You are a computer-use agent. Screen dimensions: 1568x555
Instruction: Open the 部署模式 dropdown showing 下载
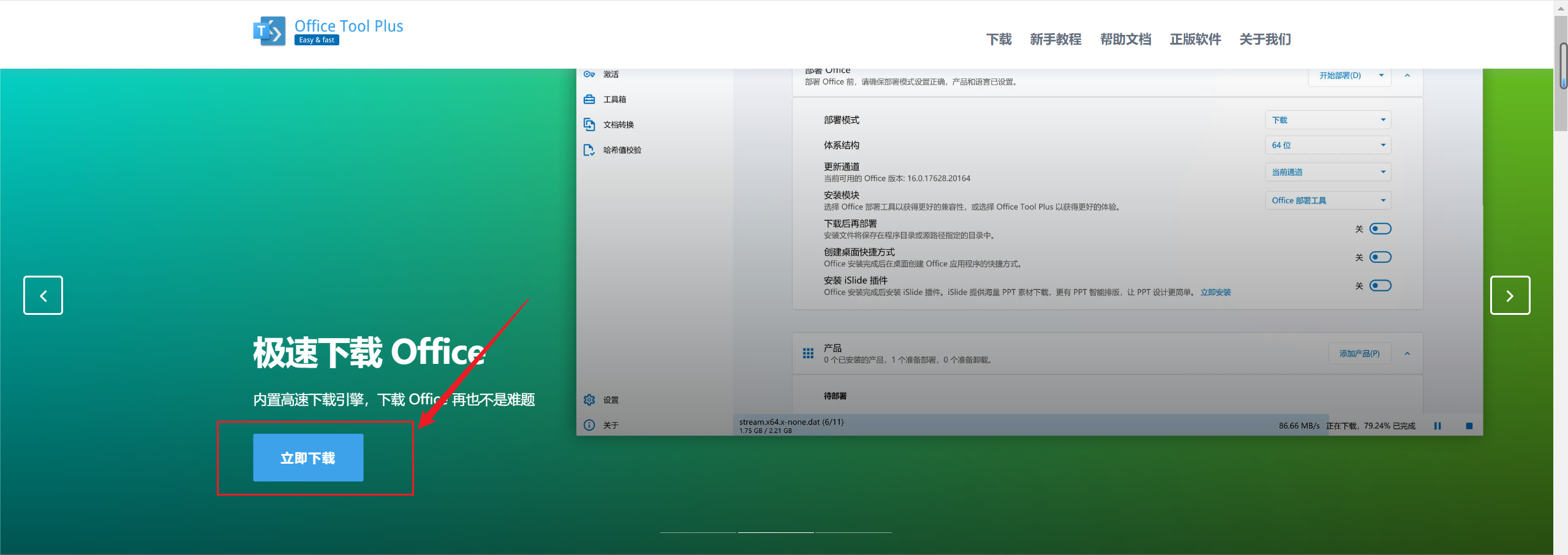[1328, 120]
